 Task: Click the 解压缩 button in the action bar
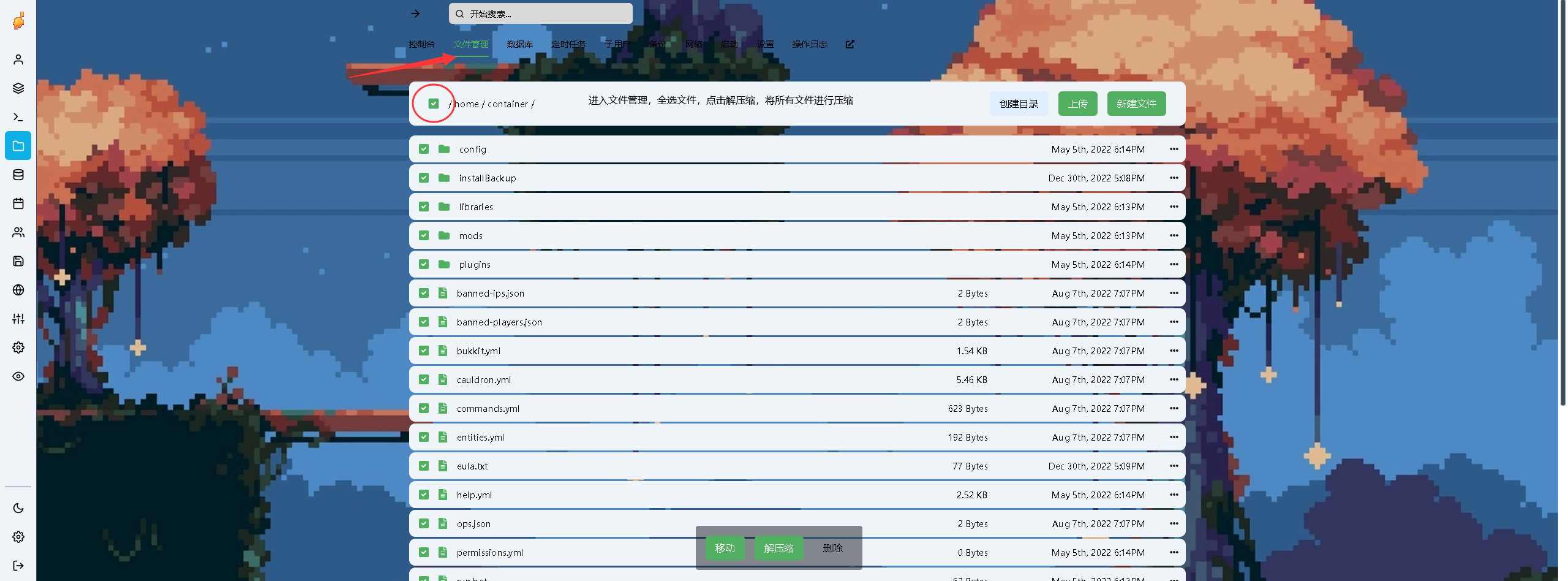(x=778, y=548)
